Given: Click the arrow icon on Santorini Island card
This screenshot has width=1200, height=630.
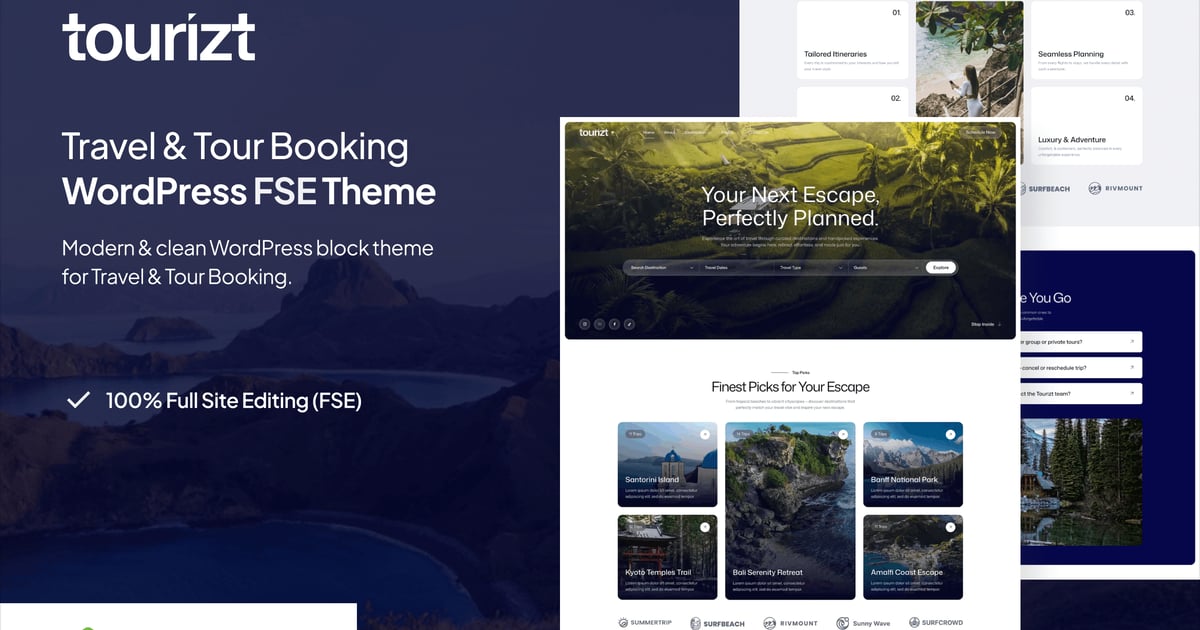Looking at the screenshot, I should pyautogui.click(x=705, y=434).
